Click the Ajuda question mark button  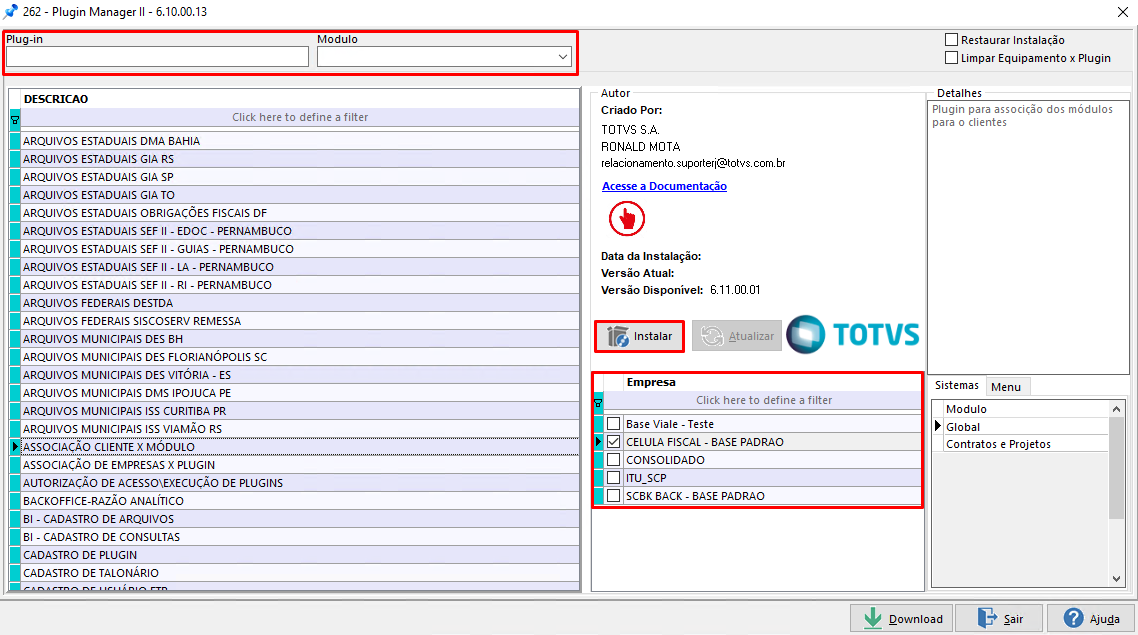pyautogui.click(x=1091, y=618)
